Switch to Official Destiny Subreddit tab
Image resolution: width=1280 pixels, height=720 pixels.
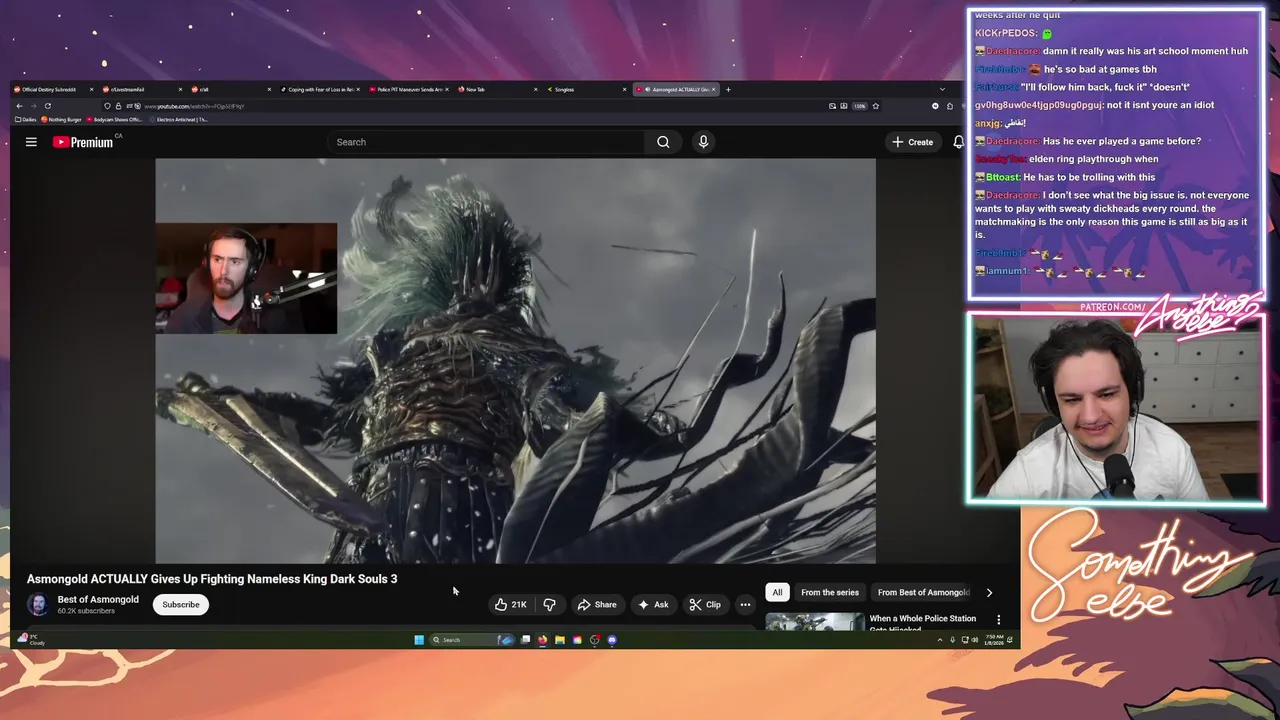[54, 89]
